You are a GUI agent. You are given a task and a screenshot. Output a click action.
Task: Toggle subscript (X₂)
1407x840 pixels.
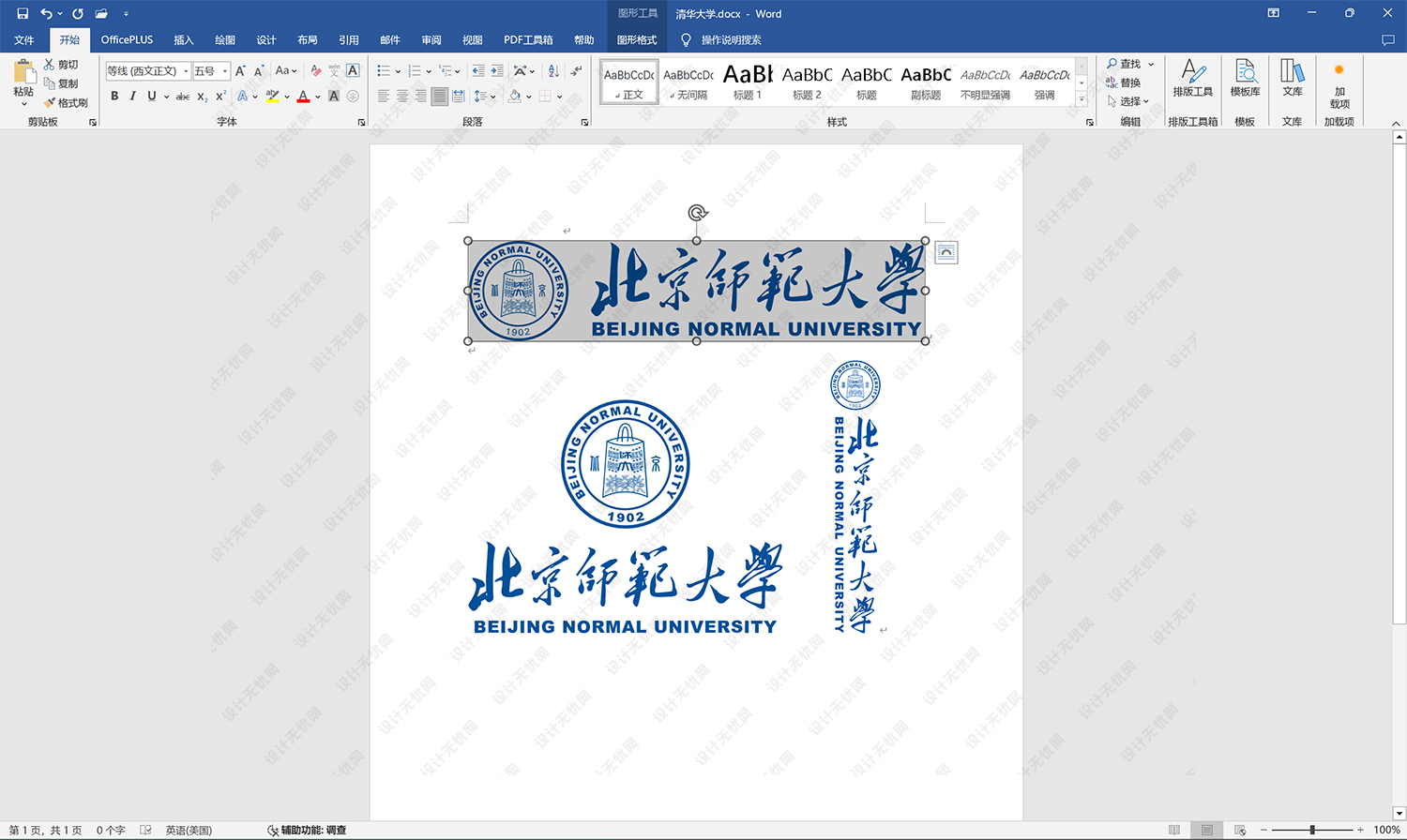click(202, 96)
